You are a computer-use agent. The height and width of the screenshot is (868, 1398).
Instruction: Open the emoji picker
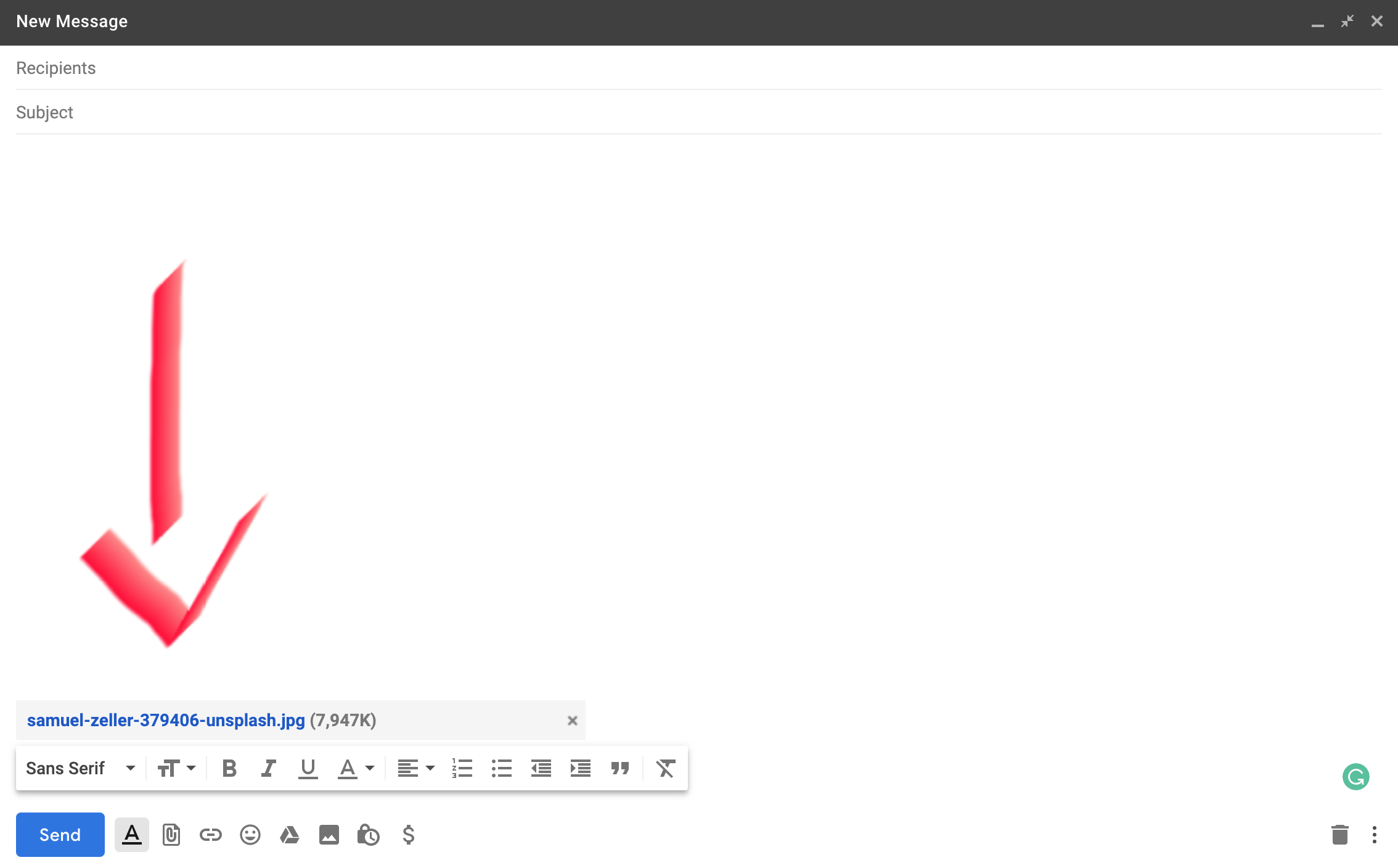(250, 835)
